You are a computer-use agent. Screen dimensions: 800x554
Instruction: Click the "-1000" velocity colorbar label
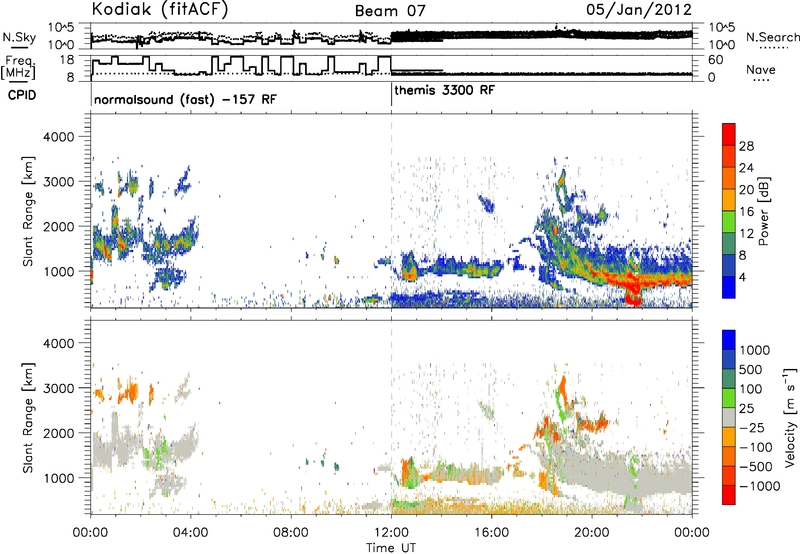tap(759, 486)
